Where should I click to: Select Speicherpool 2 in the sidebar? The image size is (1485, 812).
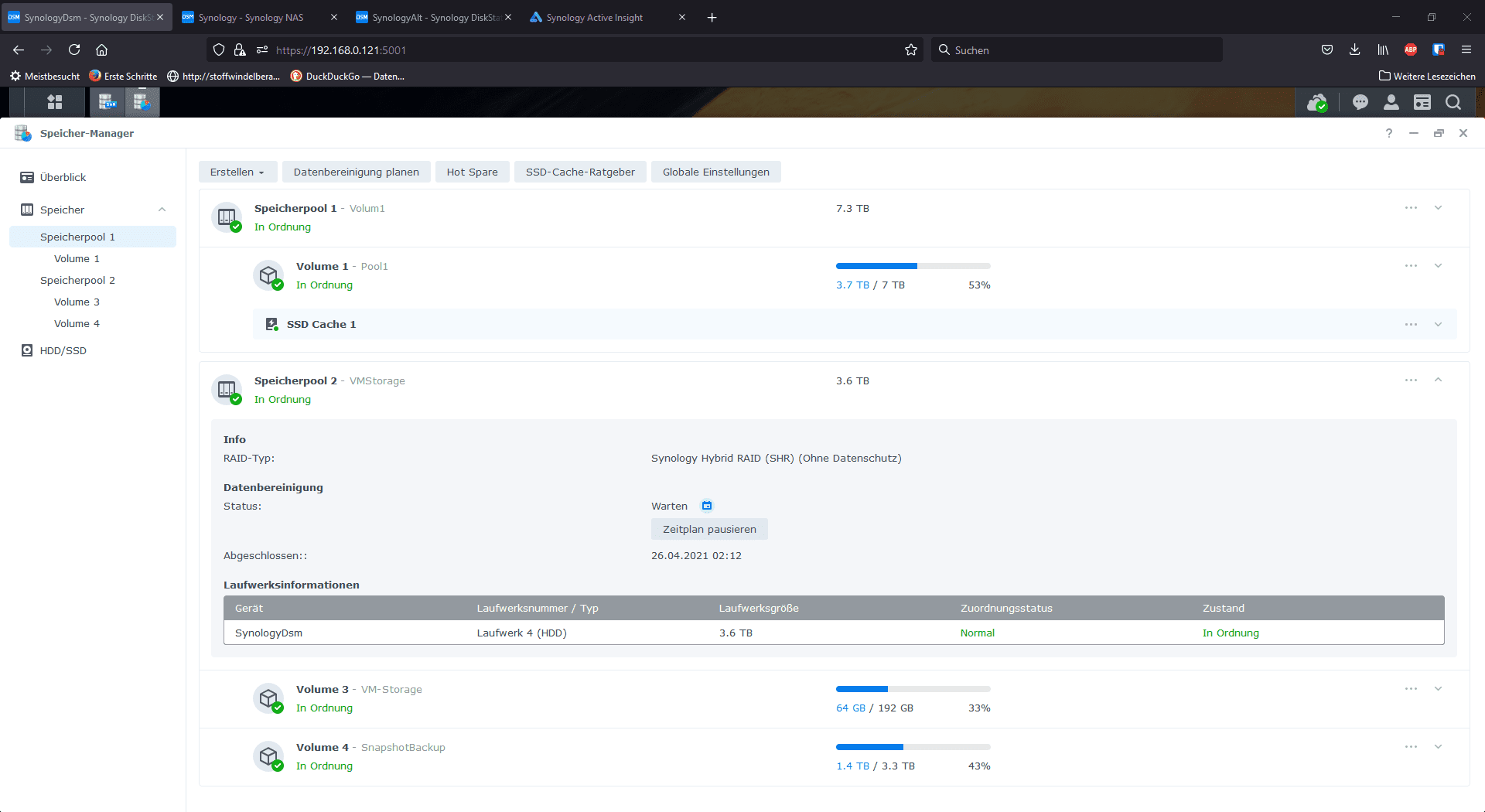[77, 280]
